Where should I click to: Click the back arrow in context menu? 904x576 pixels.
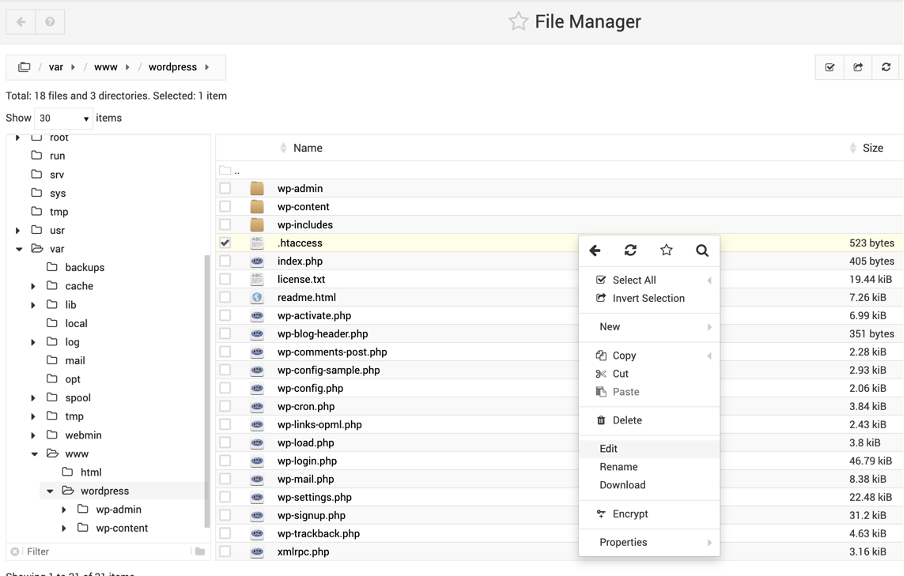click(595, 250)
